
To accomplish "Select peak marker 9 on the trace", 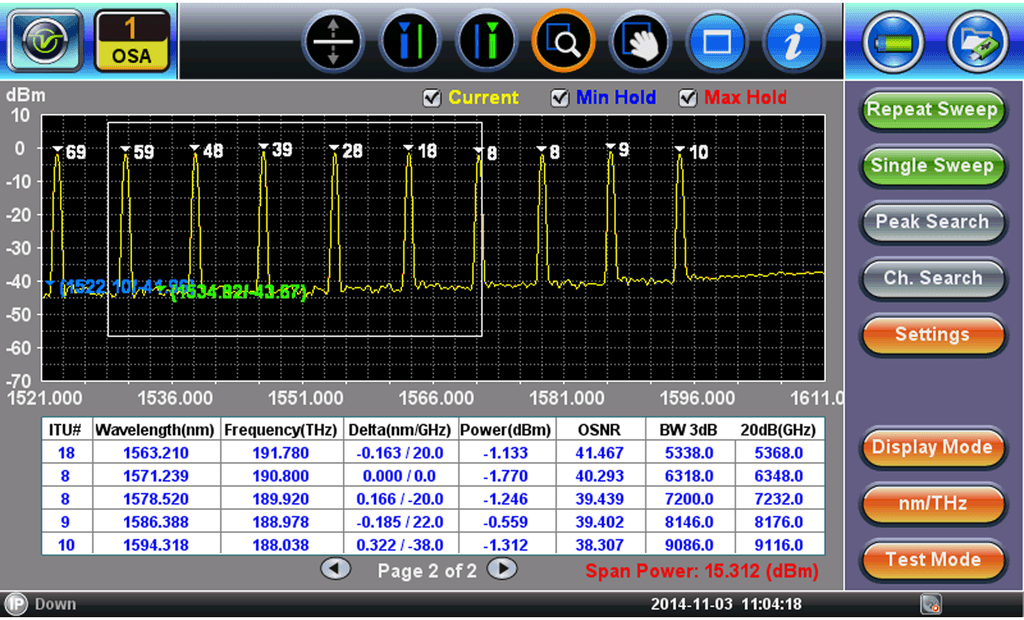I will tap(617, 150).
